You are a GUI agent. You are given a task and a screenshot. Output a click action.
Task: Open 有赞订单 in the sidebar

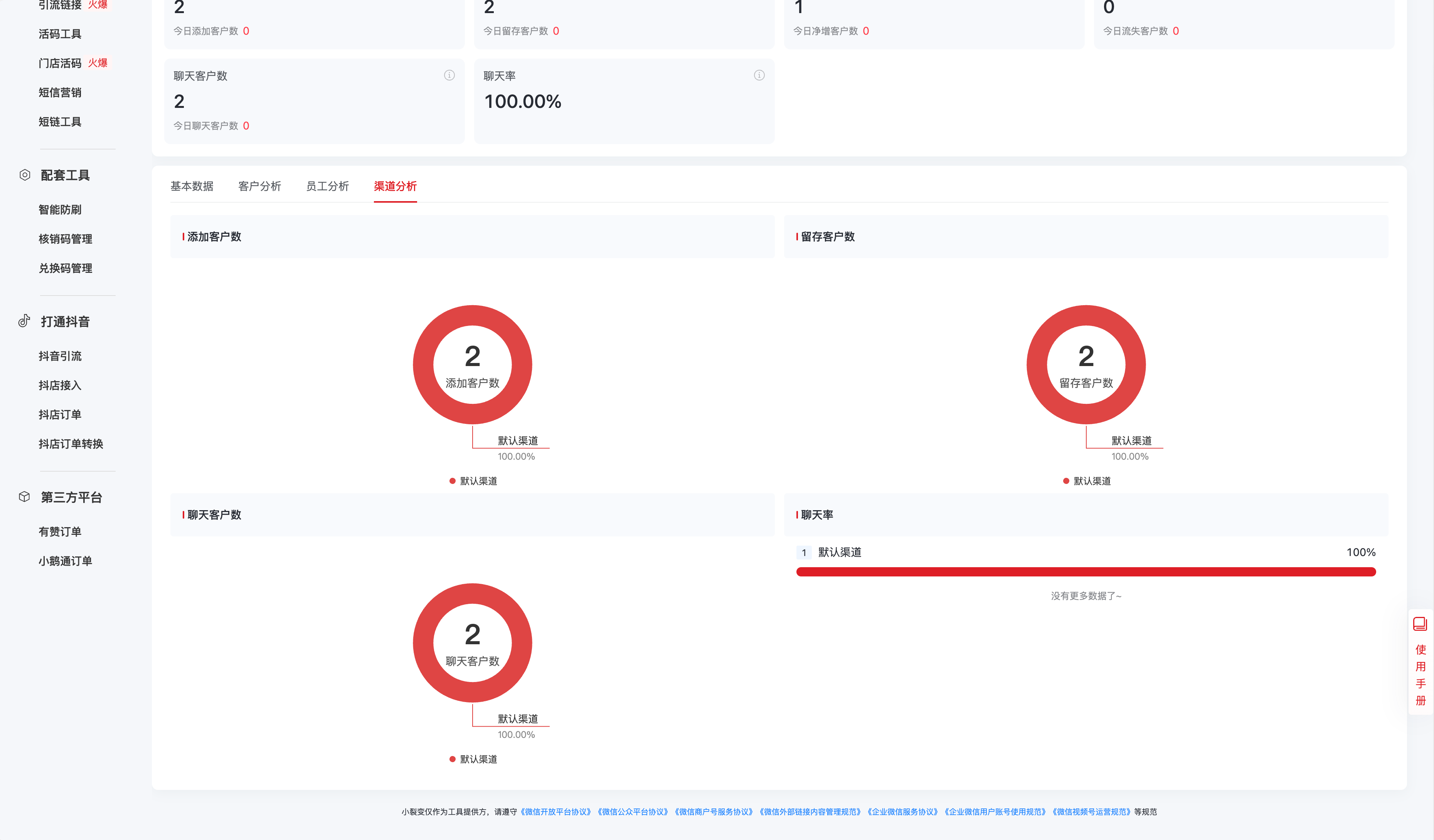(60, 532)
